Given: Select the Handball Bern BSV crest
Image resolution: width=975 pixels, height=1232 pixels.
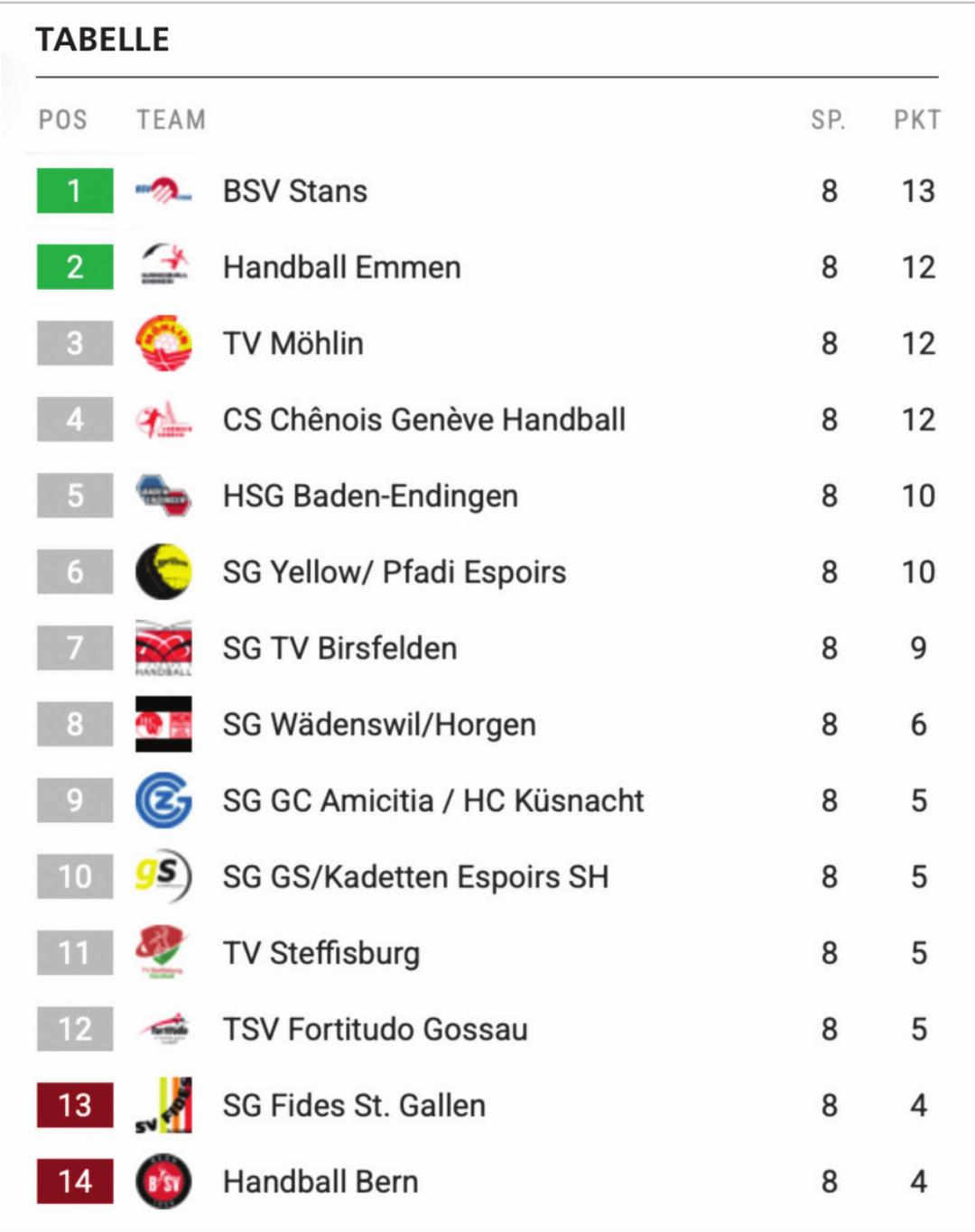Looking at the screenshot, I should 163,1181.
